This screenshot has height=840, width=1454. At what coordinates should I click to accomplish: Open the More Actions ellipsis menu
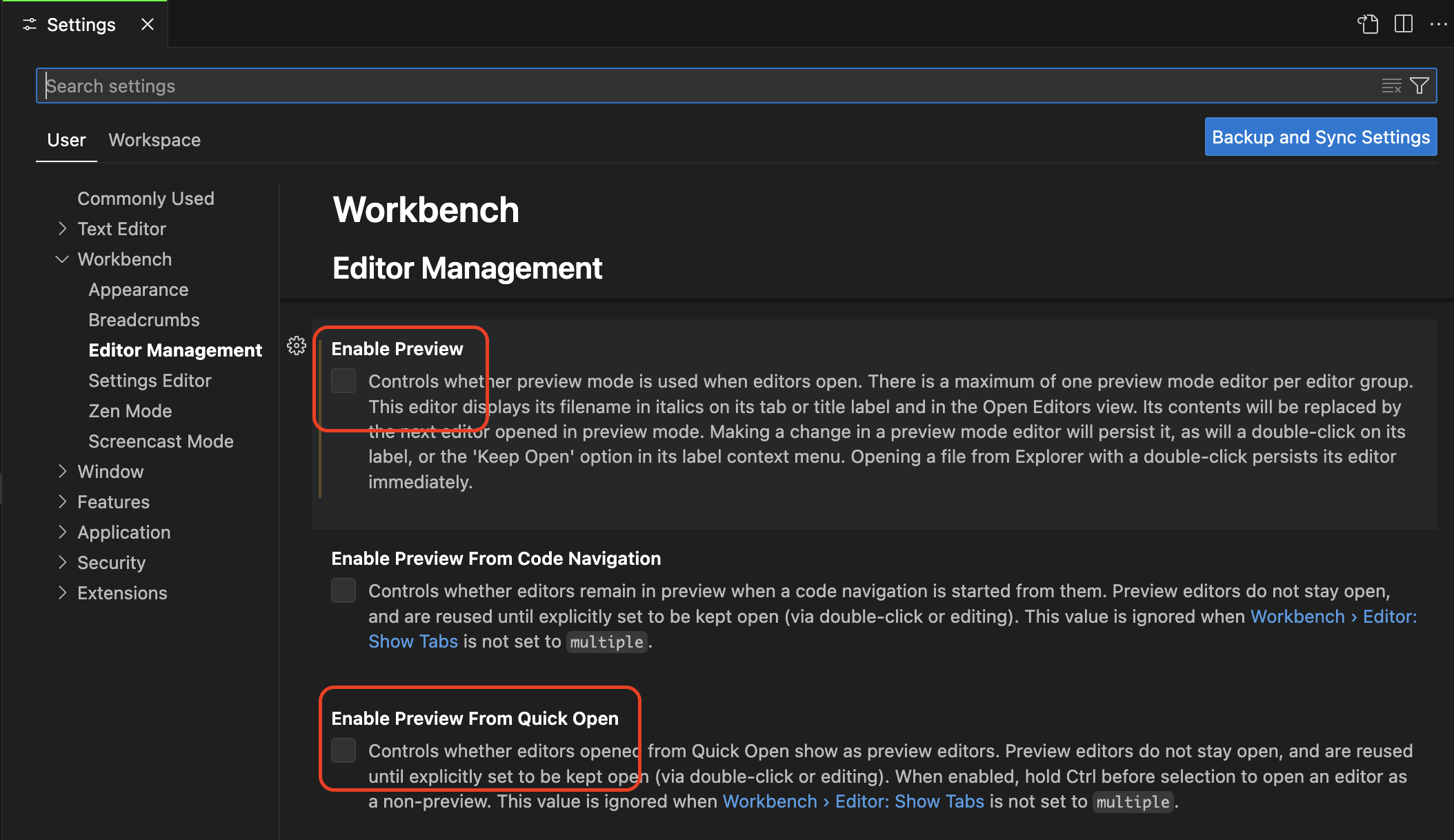1438,24
